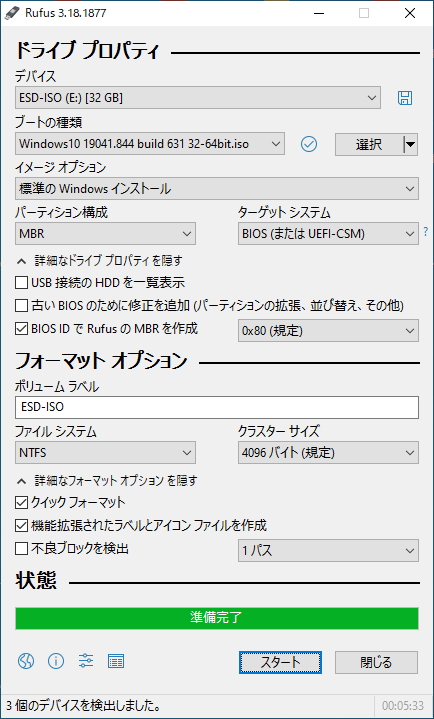The width and height of the screenshot is (434, 719).
Task: Click the checksum checkmark circle icon
Action: (309, 144)
